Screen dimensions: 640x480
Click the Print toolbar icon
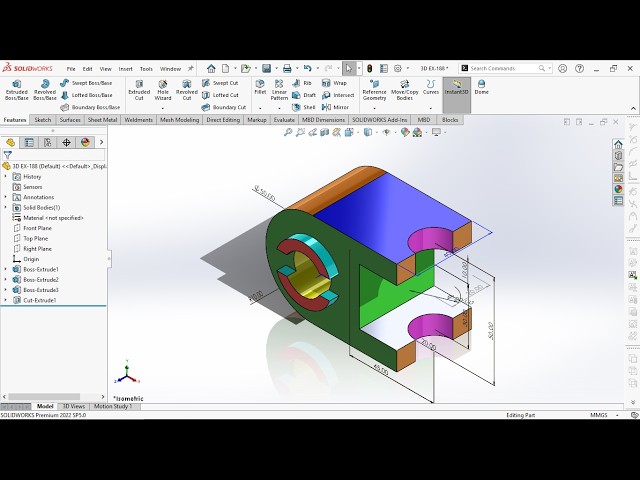point(287,69)
